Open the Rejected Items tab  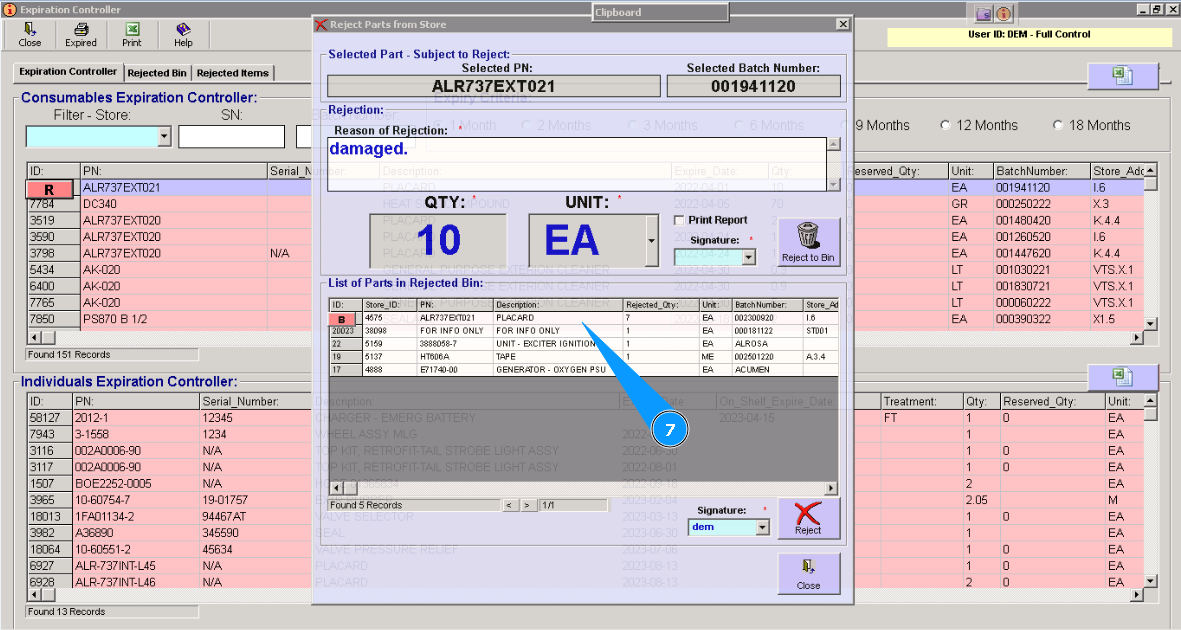click(233, 73)
